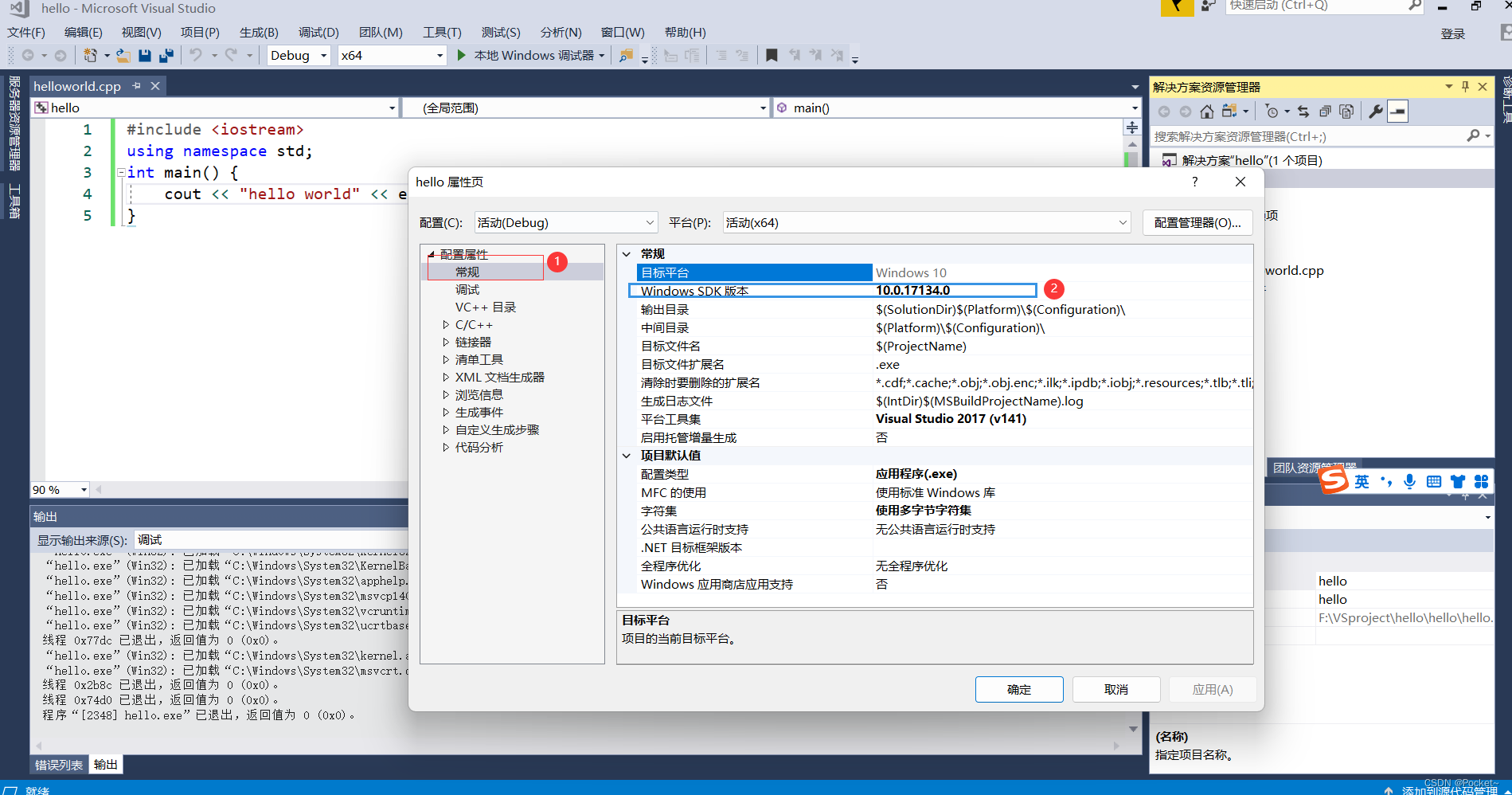
Task: Click the New Project toolbar icon
Action: tap(90, 55)
